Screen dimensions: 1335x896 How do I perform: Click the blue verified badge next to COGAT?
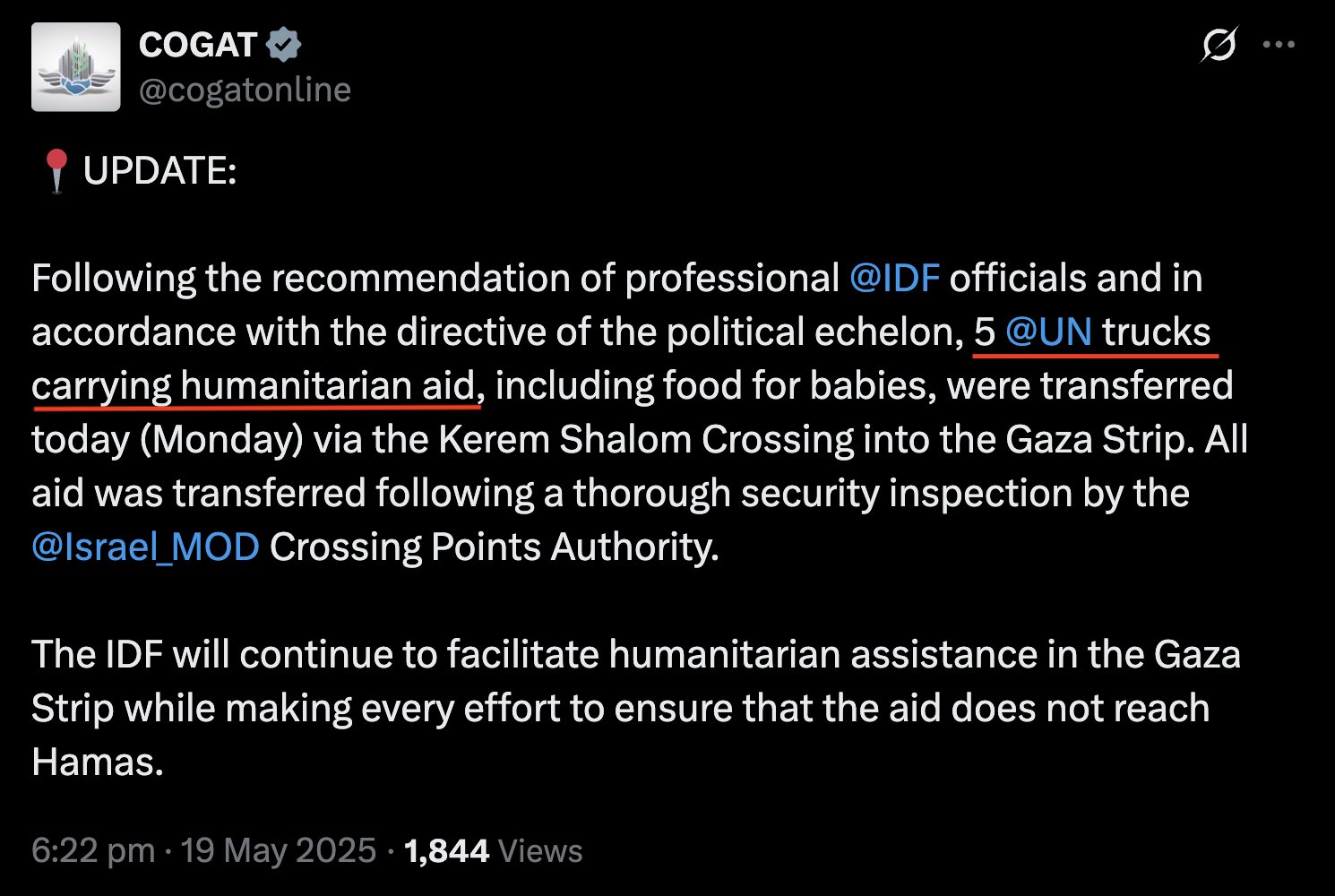(x=283, y=45)
